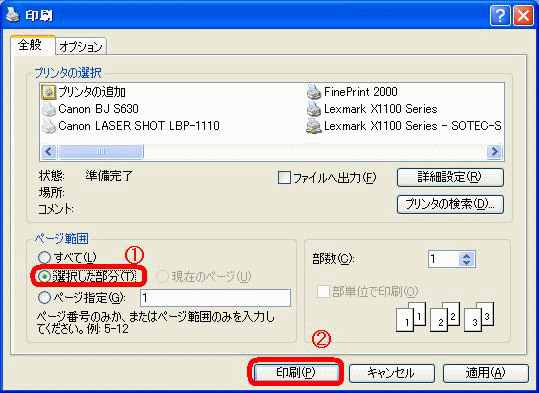Enable the ファイルへ出力(F) checkbox
Viewport: 539px width, 393px height.
pos(284,178)
